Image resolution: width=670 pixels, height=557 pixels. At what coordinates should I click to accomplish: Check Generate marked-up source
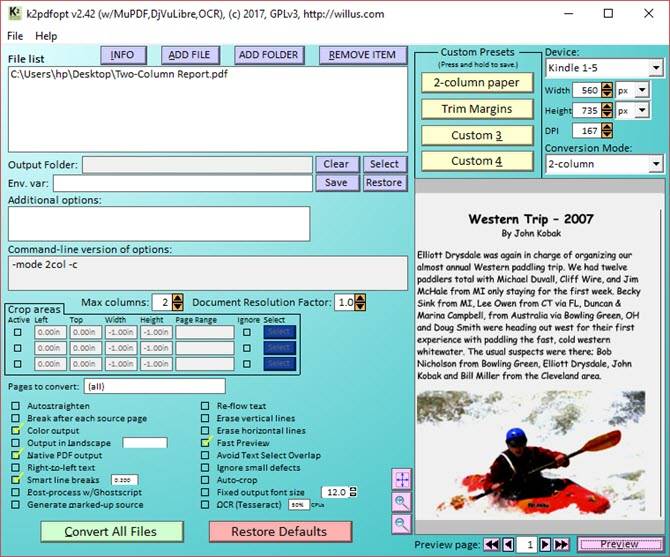tap(16, 504)
